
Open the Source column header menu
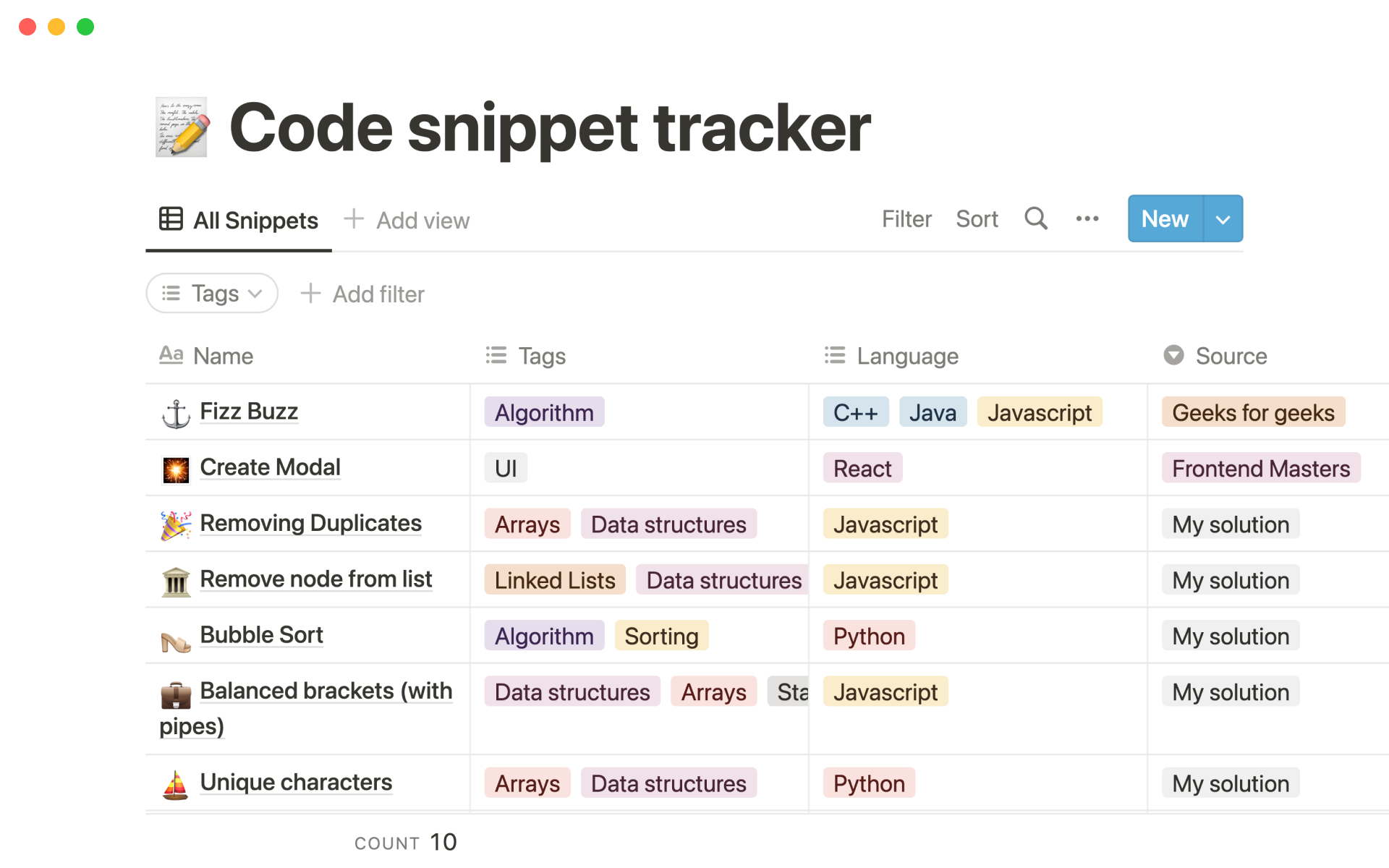click(x=1230, y=356)
